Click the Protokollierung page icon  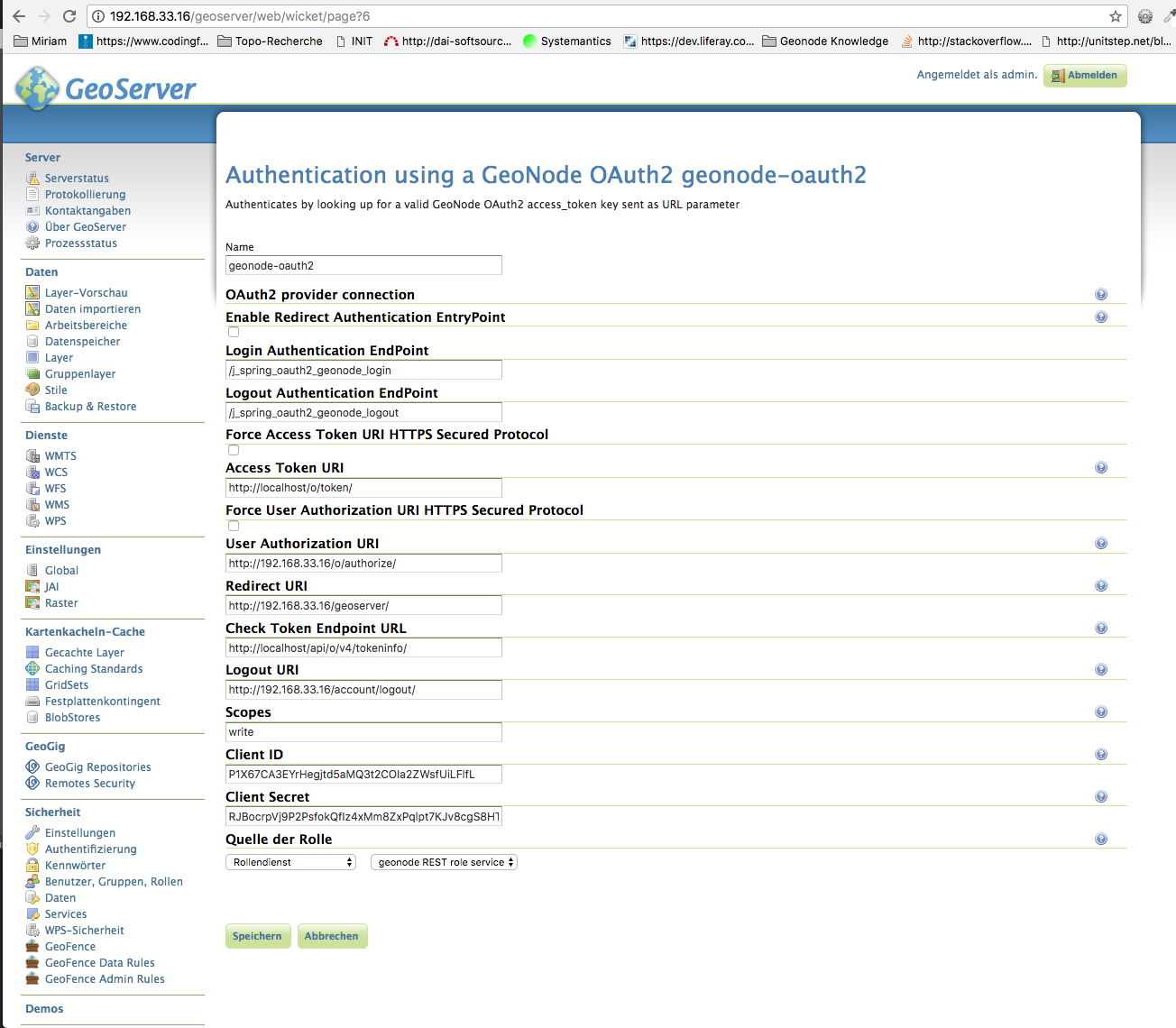pyautogui.click(x=32, y=195)
